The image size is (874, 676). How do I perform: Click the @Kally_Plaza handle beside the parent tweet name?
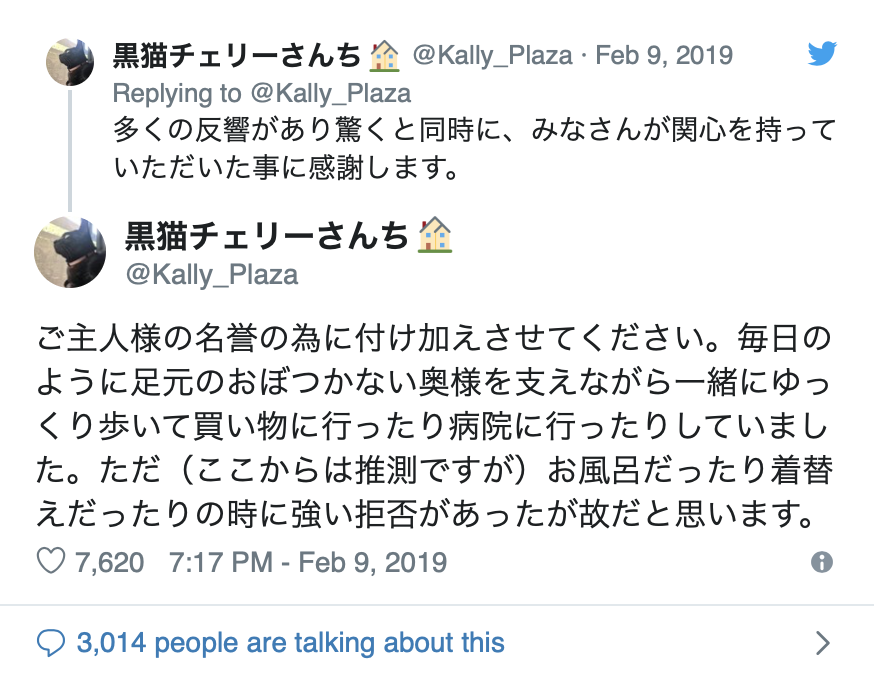click(x=492, y=55)
